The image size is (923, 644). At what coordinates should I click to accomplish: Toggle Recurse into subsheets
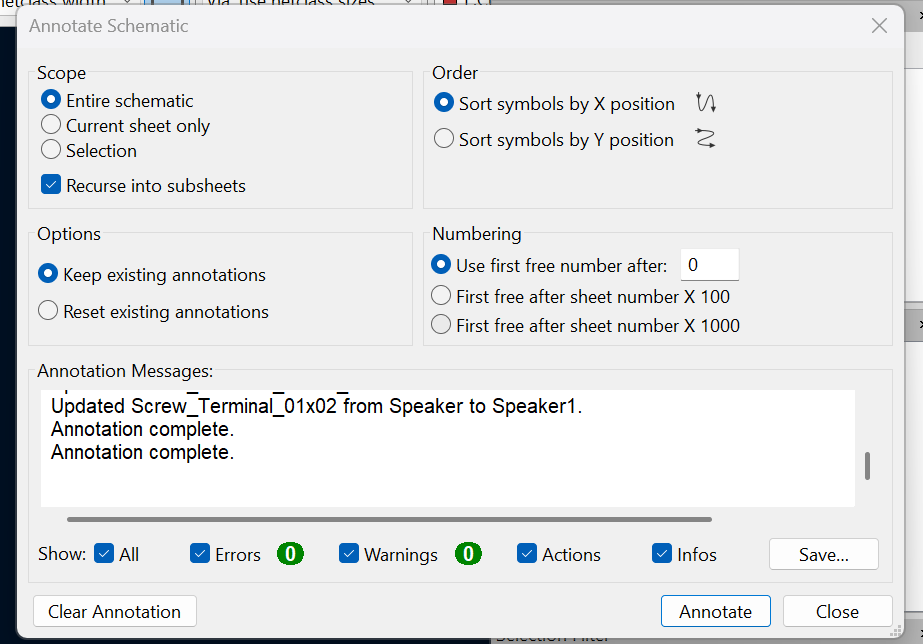pyautogui.click(x=50, y=185)
